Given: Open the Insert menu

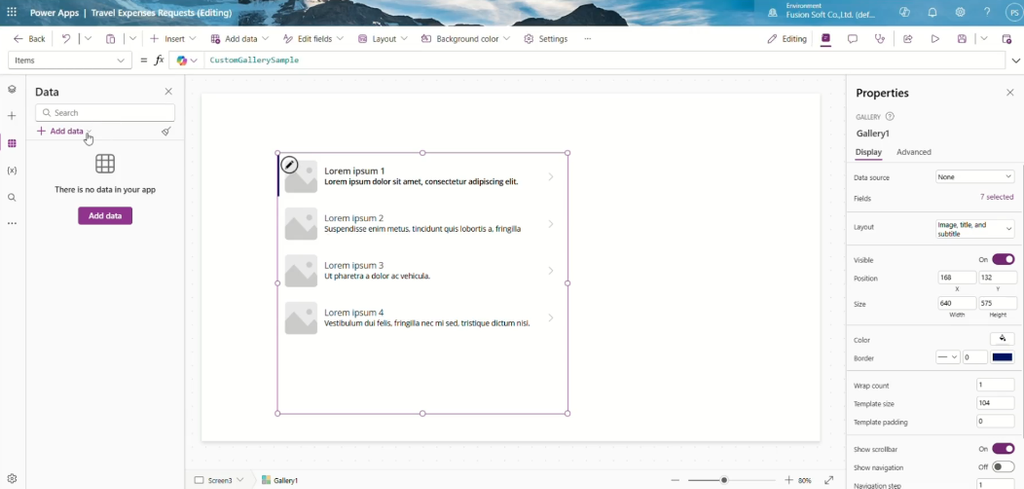Looking at the screenshot, I should pos(172,39).
